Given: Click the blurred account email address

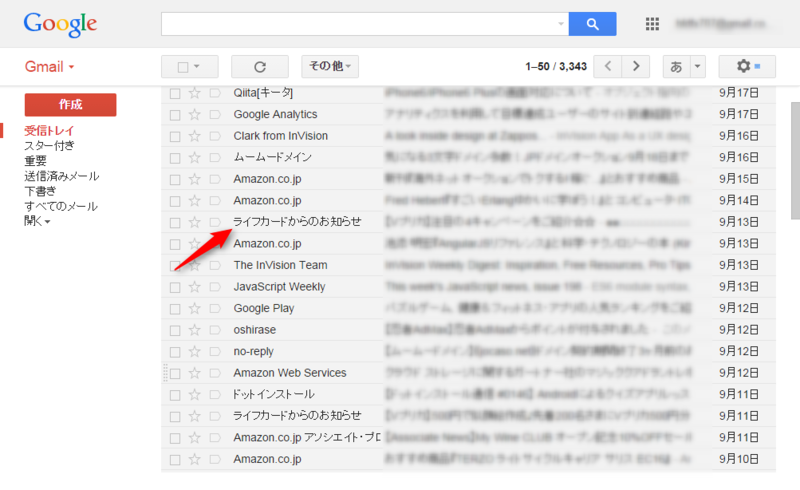Looking at the screenshot, I should pyautogui.click(x=720, y=23).
